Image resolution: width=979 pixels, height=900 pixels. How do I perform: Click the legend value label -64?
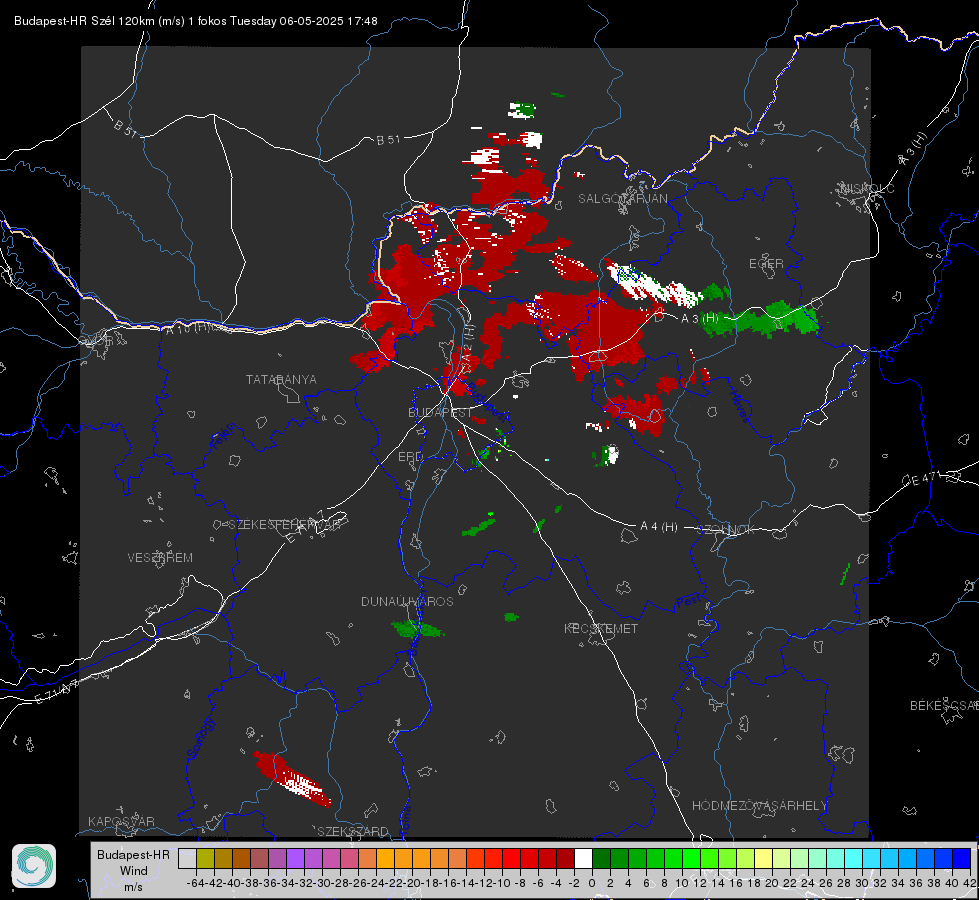(195, 883)
